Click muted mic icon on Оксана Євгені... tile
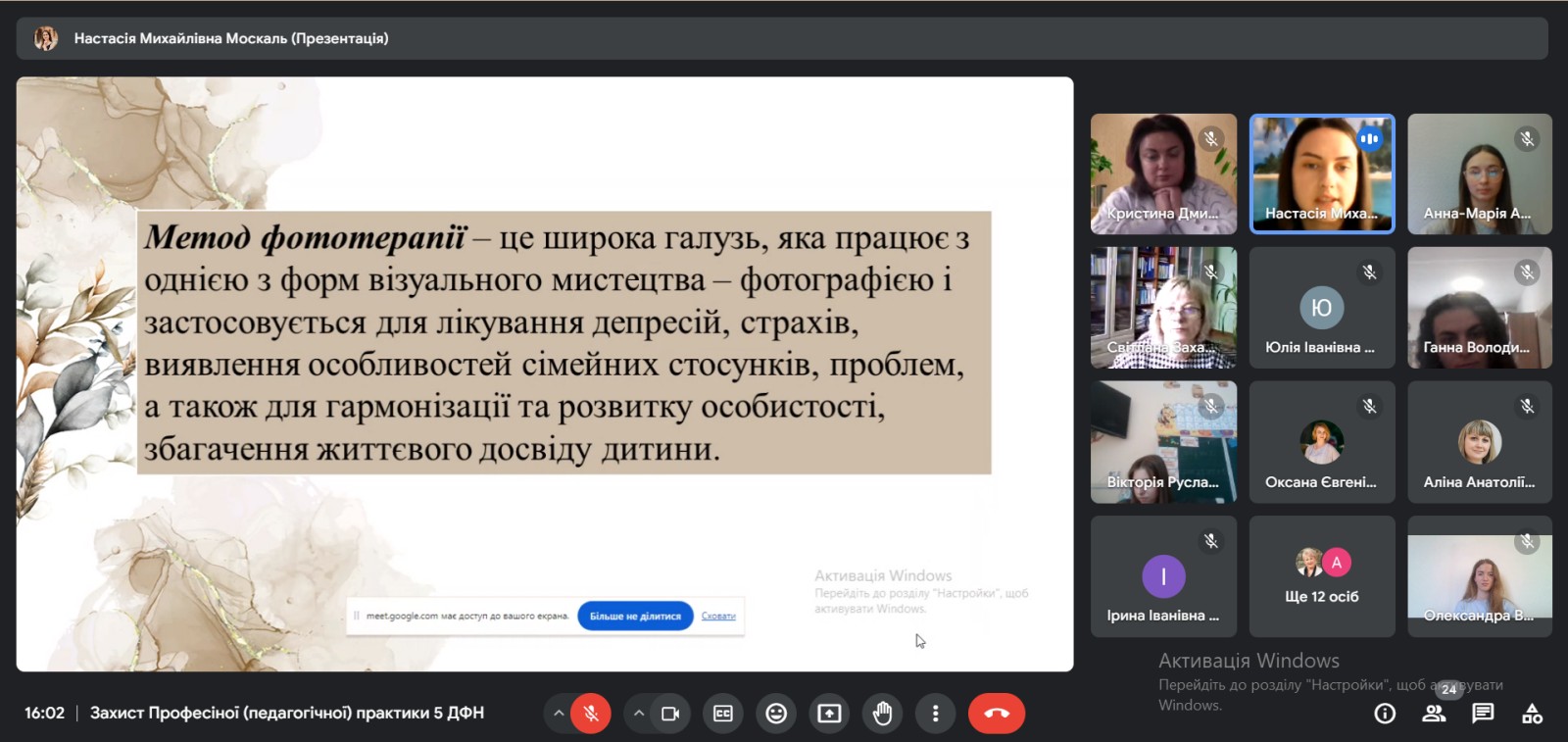The width and height of the screenshot is (1568, 742). click(1370, 406)
